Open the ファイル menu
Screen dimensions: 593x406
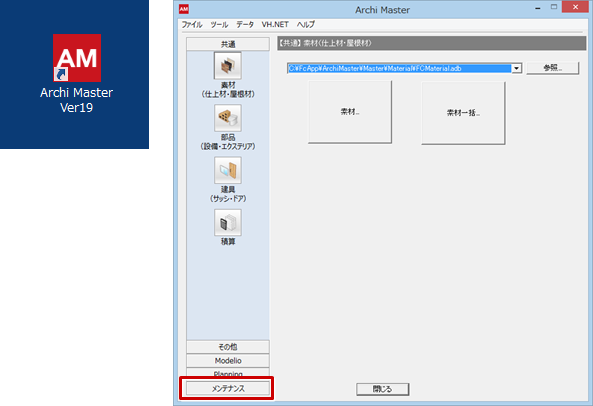pos(192,25)
